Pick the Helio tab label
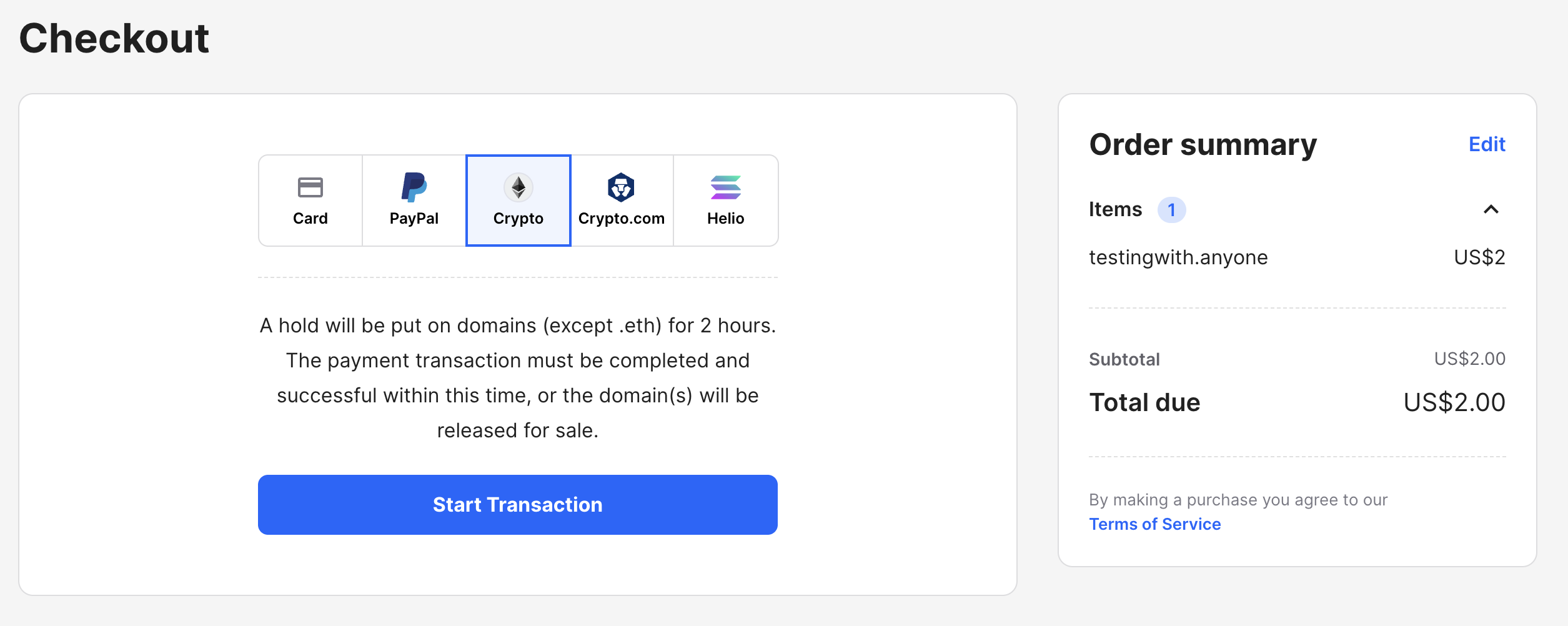The image size is (1568, 626). (x=725, y=219)
